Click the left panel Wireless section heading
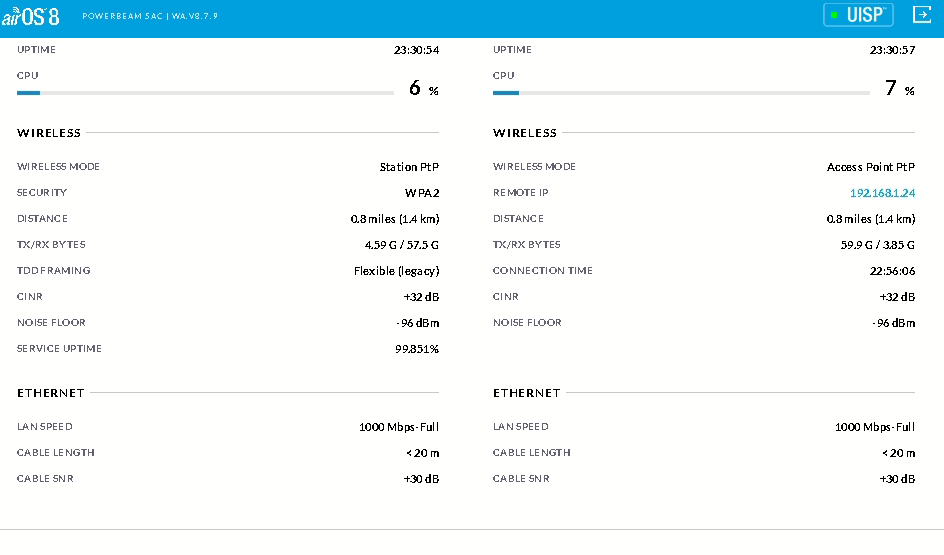Image resolution: width=944 pixels, height=555 pixels. [x=49, y=133]
